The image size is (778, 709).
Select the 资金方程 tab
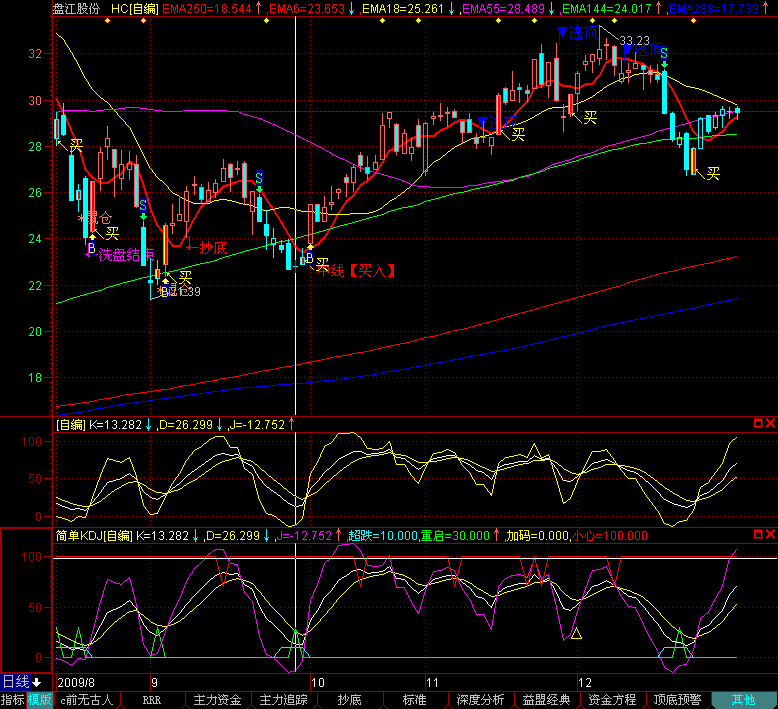click(x=612, y=700)
